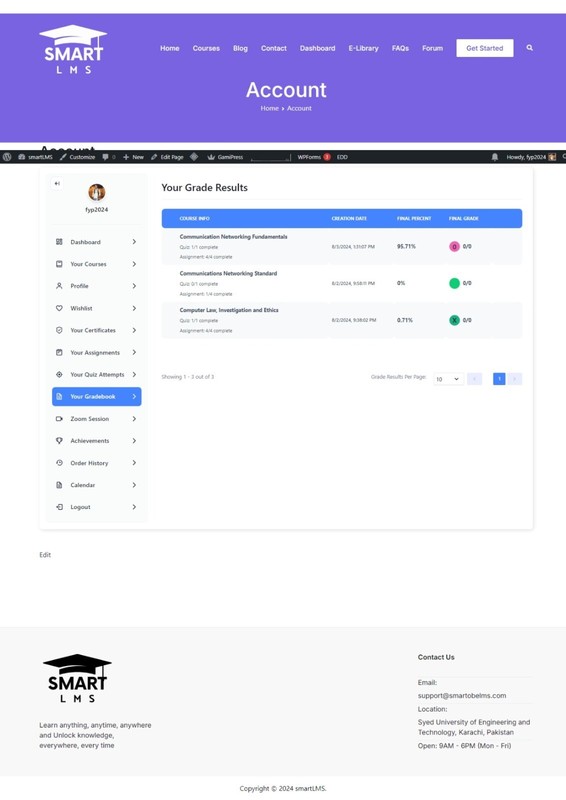Click the Get Started button
Screen dimensions: 566x800
485,48
